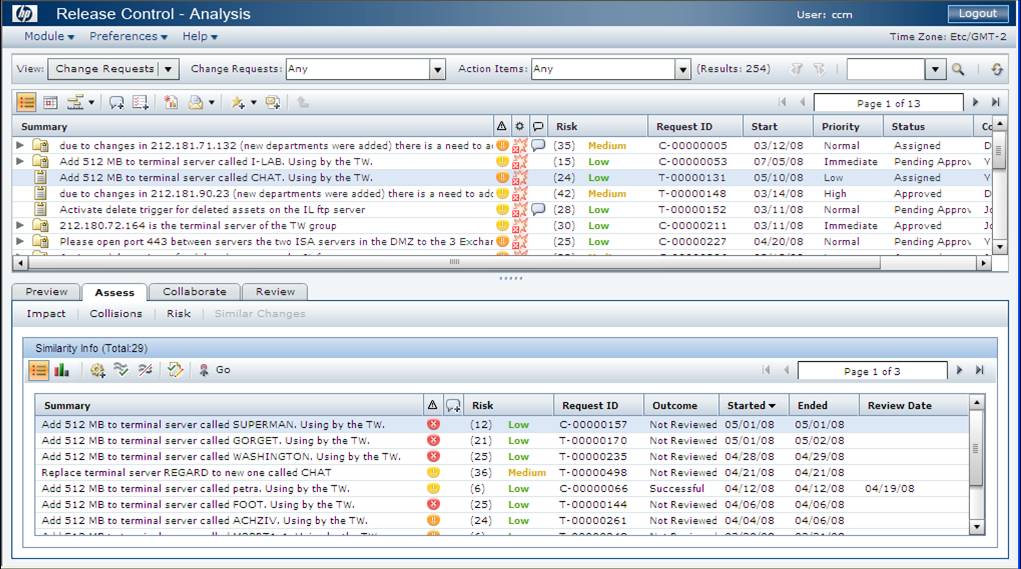Viewport: 1021px width, 569px height.
Task: Select the T-00000131 CHAT request row
Action: tap(502, 177)
